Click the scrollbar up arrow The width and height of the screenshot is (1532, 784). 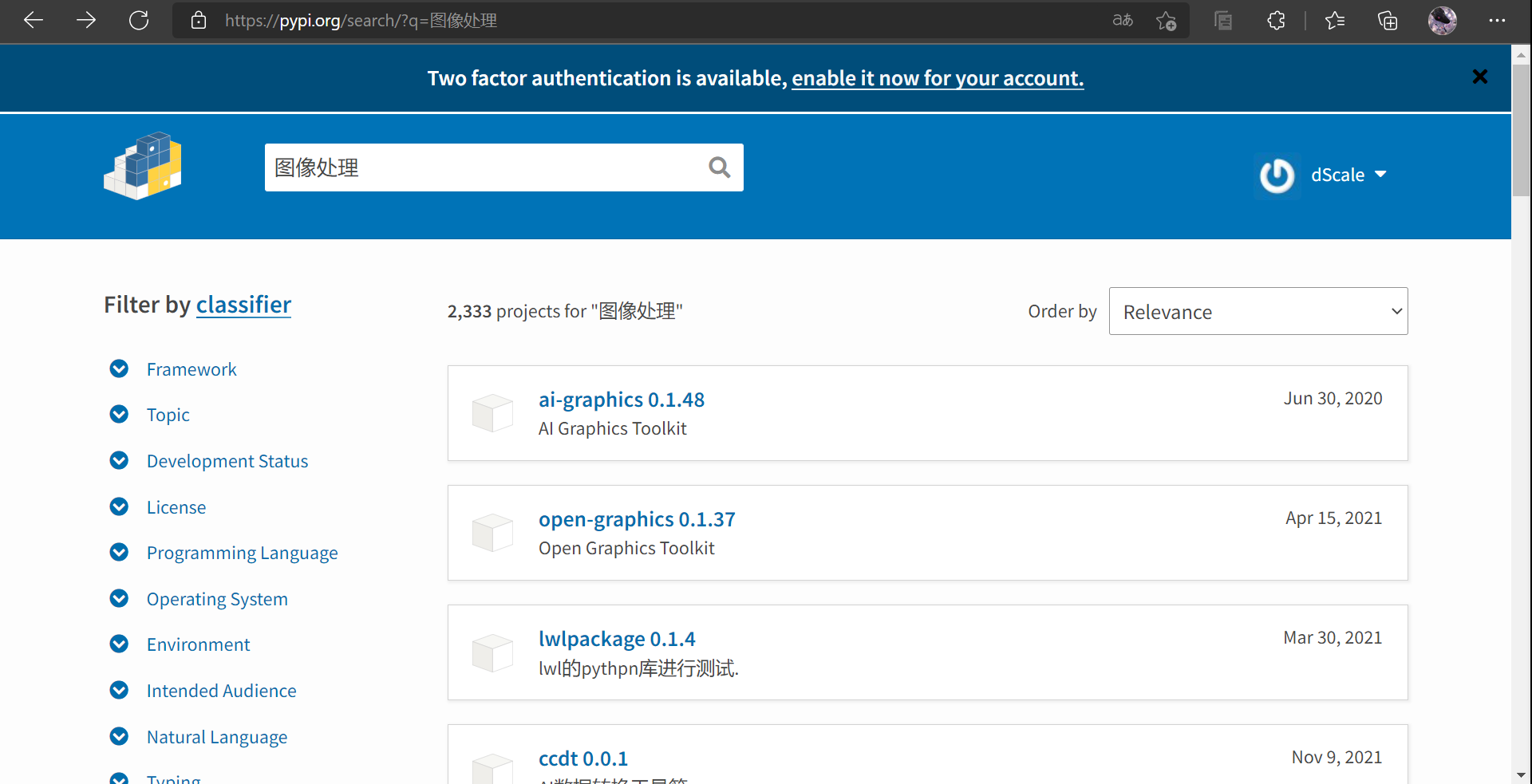1522,54
